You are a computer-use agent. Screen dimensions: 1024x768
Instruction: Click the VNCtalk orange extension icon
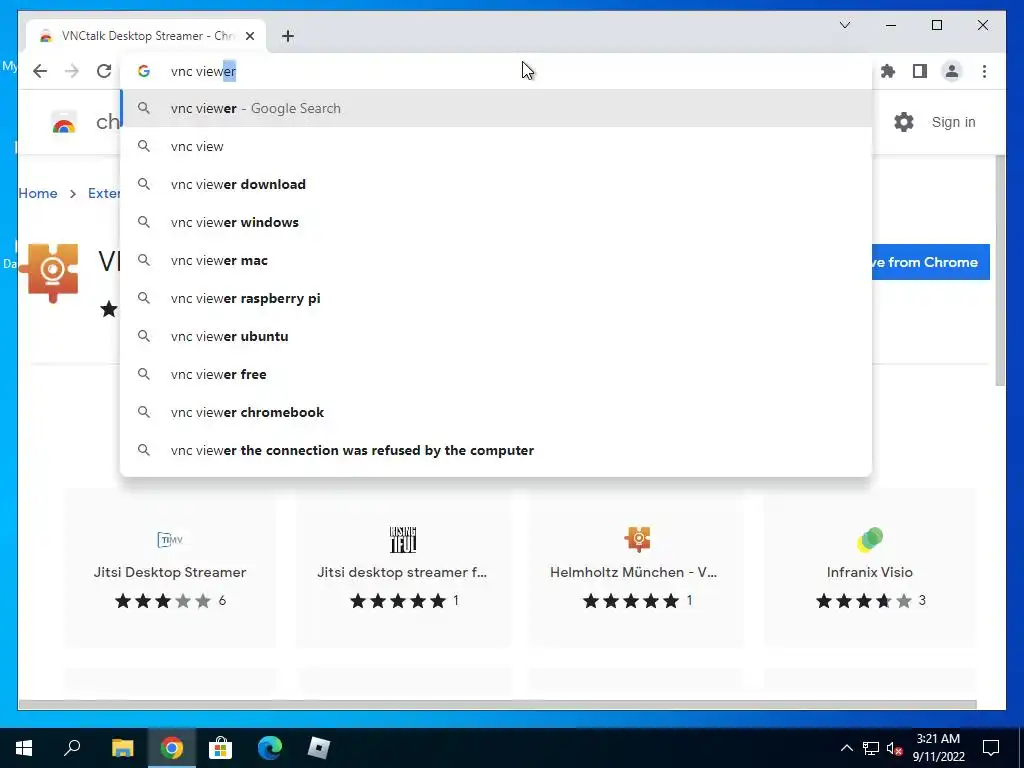coord(50,272)
